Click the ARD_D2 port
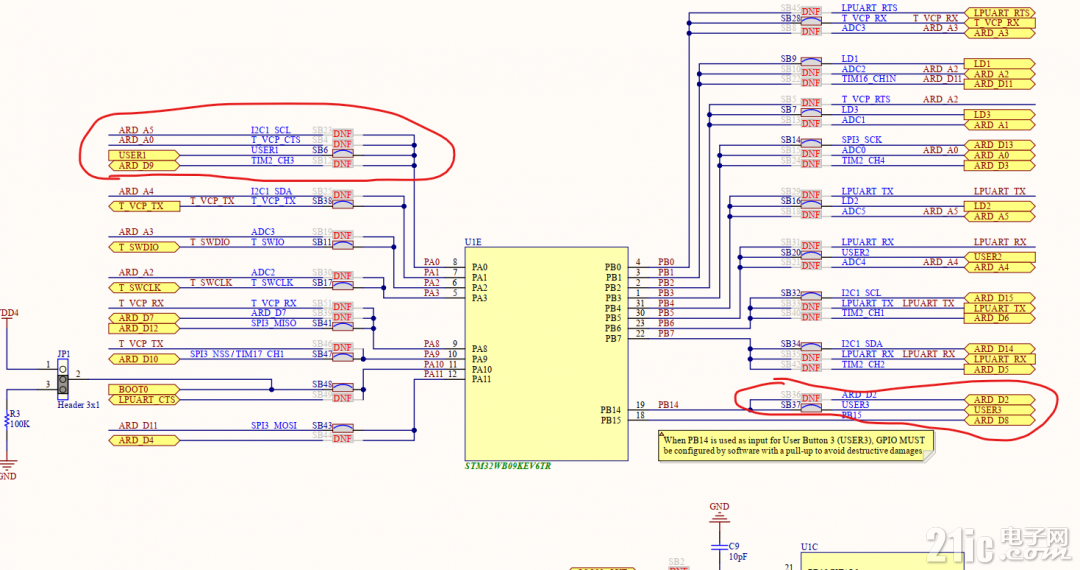Screen dimensions: 1080x570 1000,400
